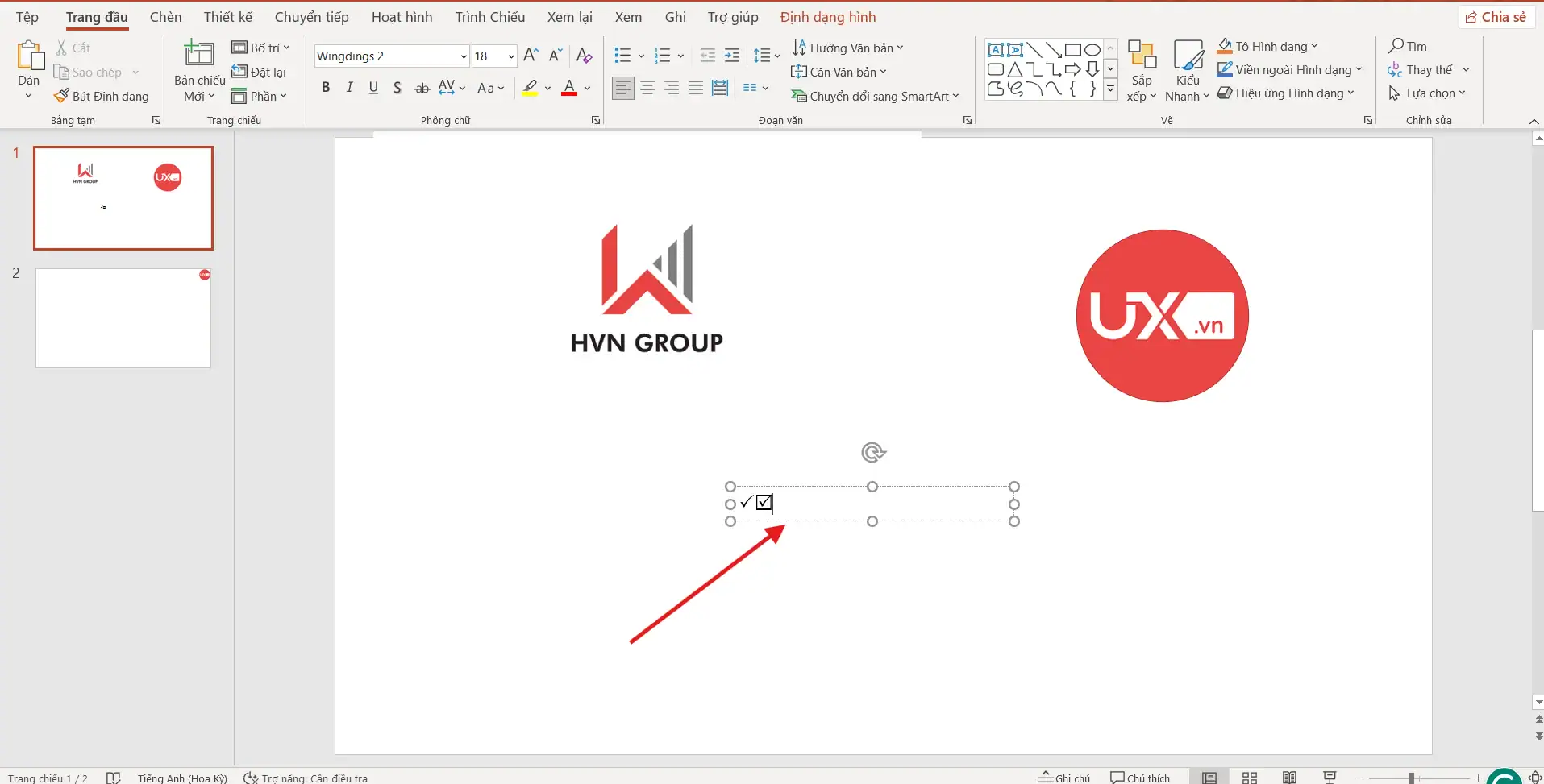Open the Hoạt hình animations tab

coord(402,17)
